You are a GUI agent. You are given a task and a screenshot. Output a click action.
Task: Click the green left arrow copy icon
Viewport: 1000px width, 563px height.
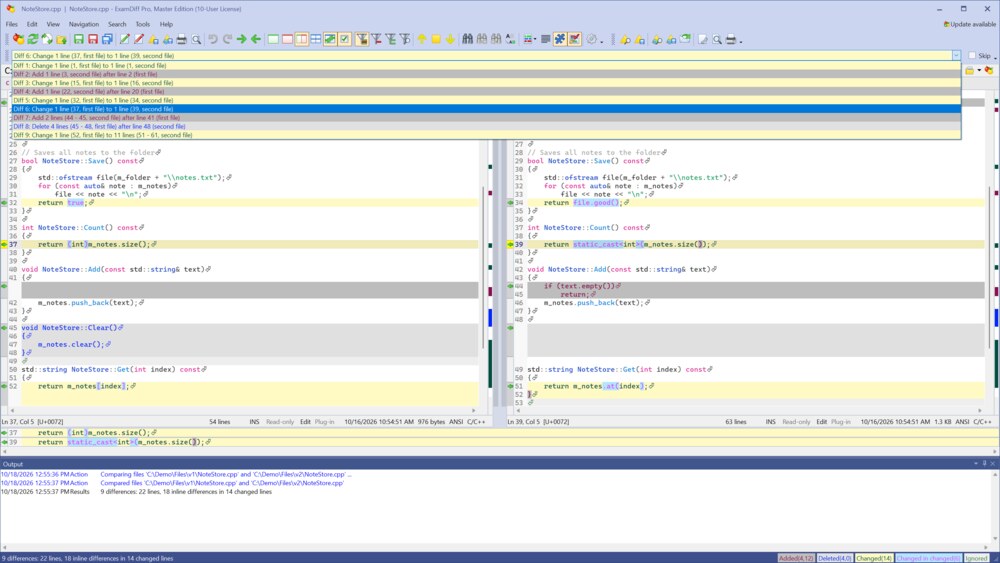(256, 40)
